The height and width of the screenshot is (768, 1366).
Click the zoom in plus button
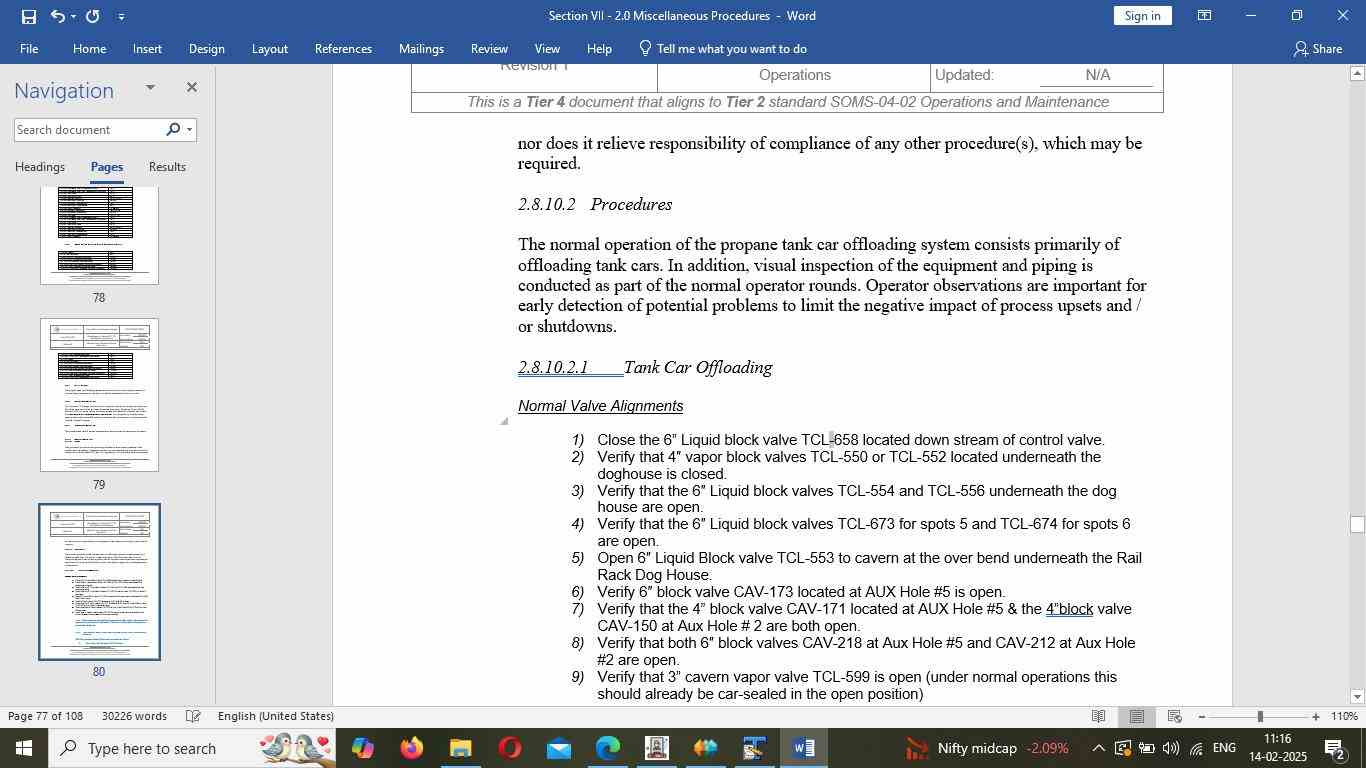pos(1316,716)
